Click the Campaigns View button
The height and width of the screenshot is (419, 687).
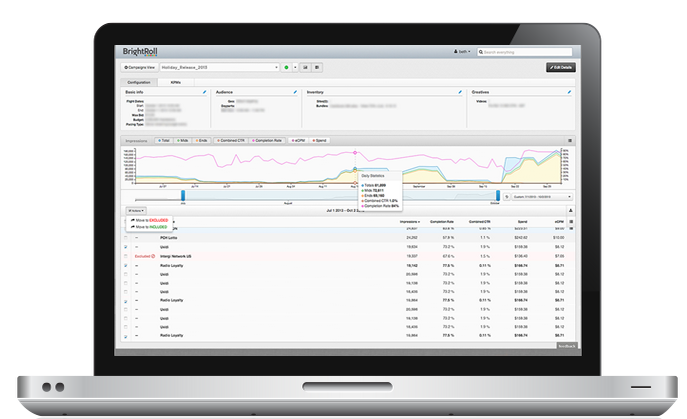point(140,67)
